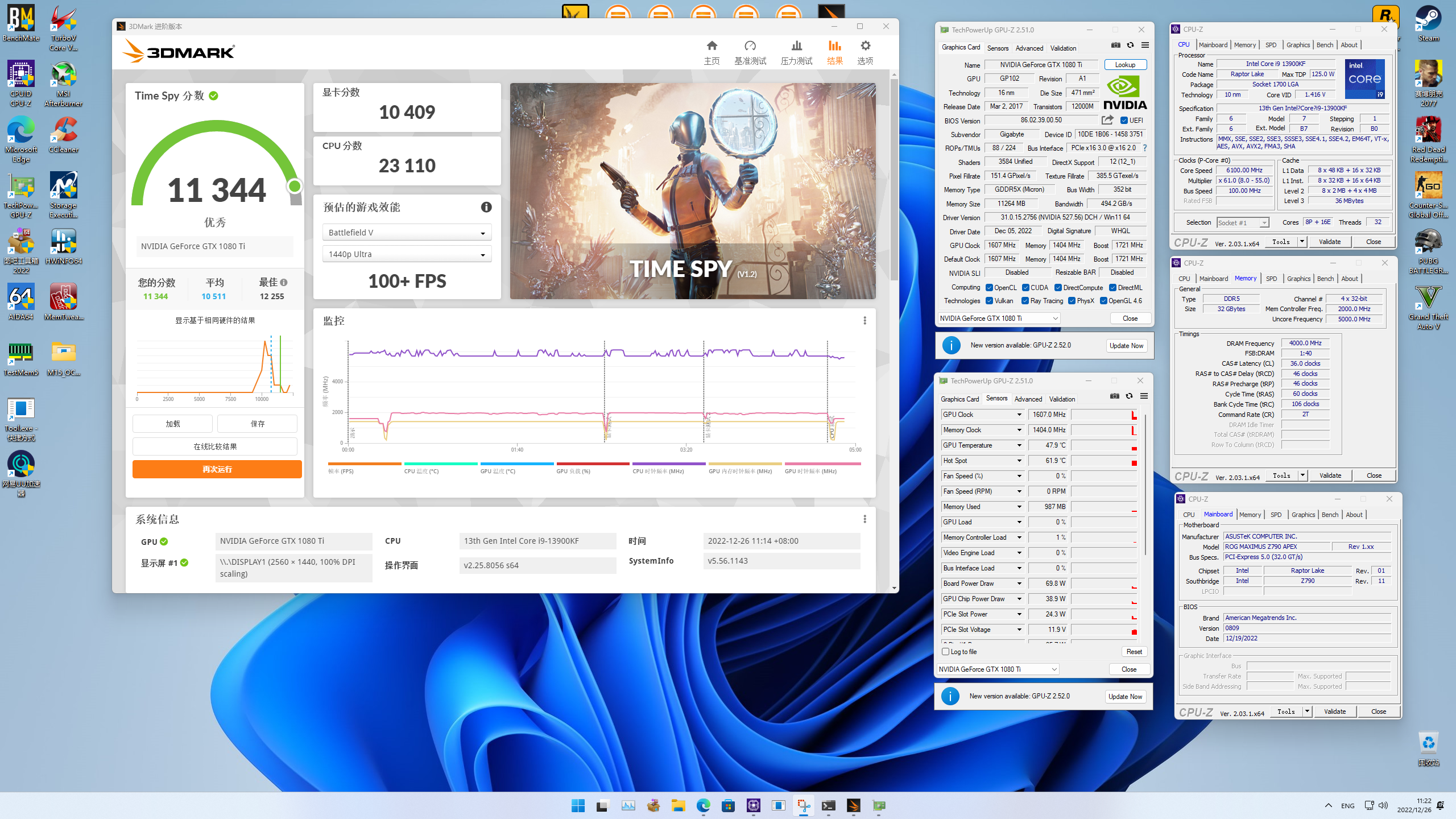
Task: Switch to Validation tab in GPU-Z Graphics Card window
Action: click(x=1063, y=48)
